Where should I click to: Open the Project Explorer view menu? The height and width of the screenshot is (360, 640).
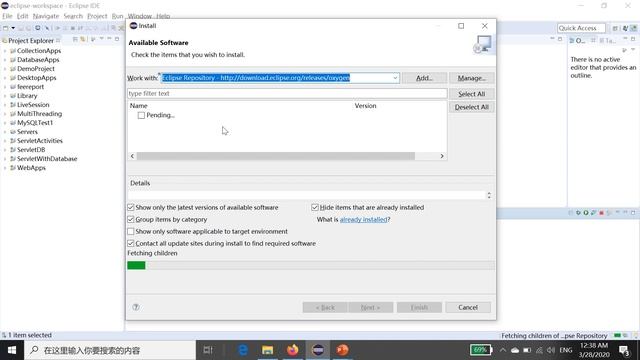102,39
